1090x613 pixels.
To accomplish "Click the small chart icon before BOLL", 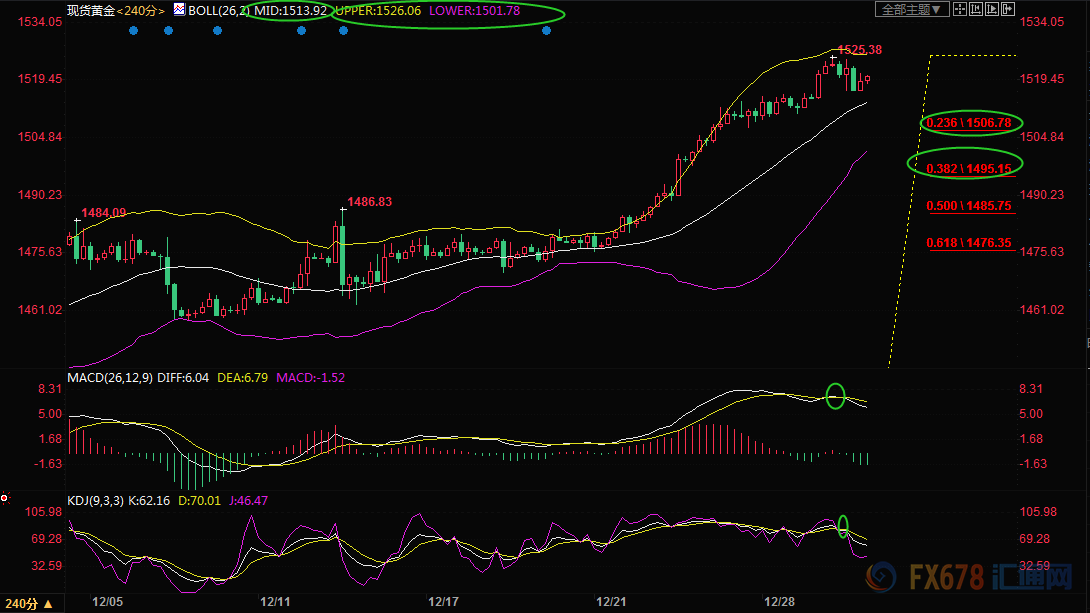I will click(179, 9).
